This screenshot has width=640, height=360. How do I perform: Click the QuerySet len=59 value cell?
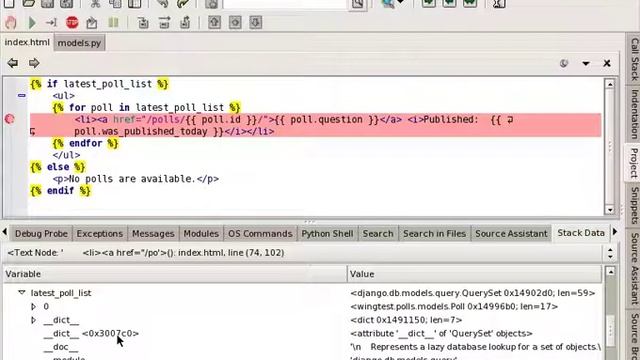click(x=473, y=293)
